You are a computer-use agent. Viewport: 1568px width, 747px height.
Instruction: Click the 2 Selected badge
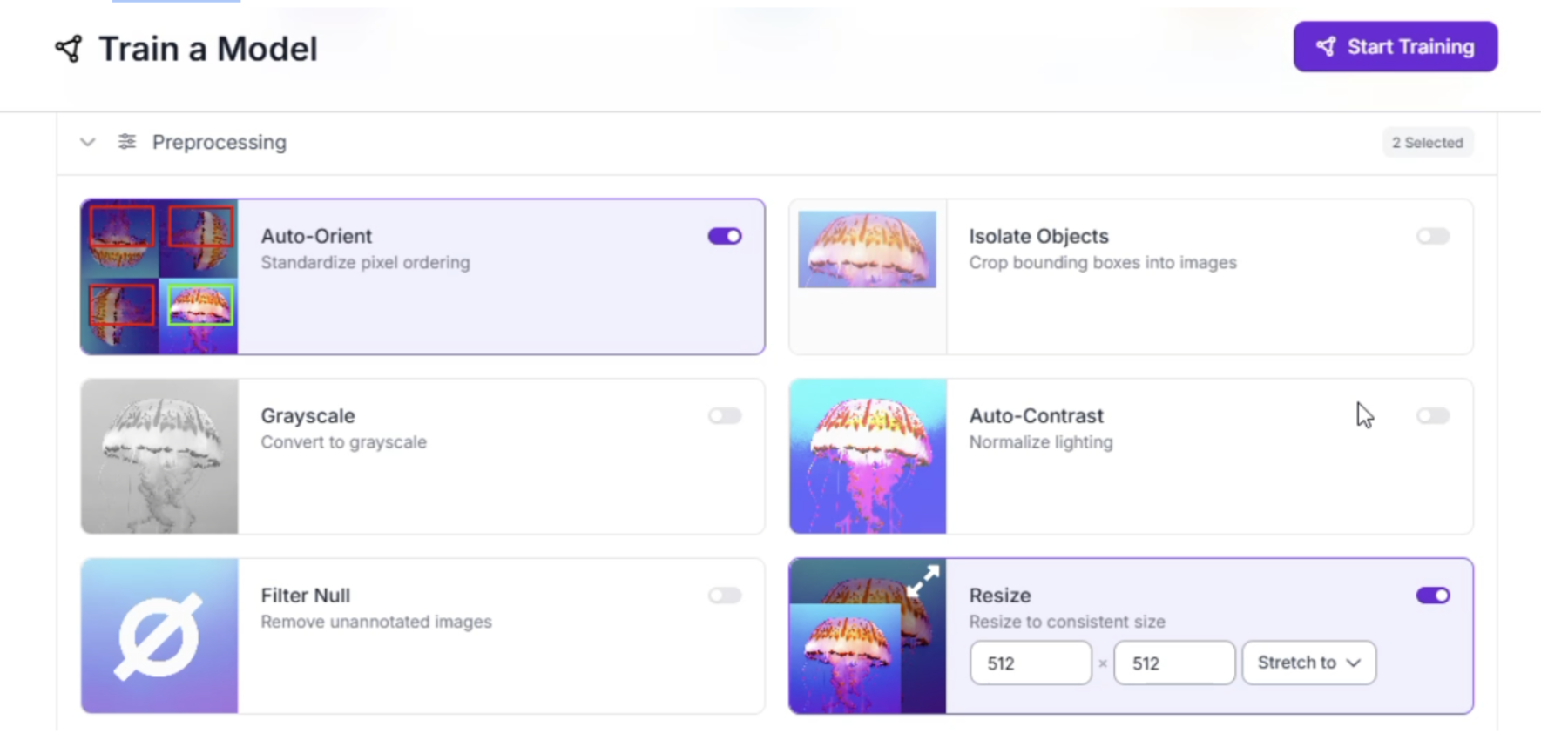click(x=1427, y=143)
